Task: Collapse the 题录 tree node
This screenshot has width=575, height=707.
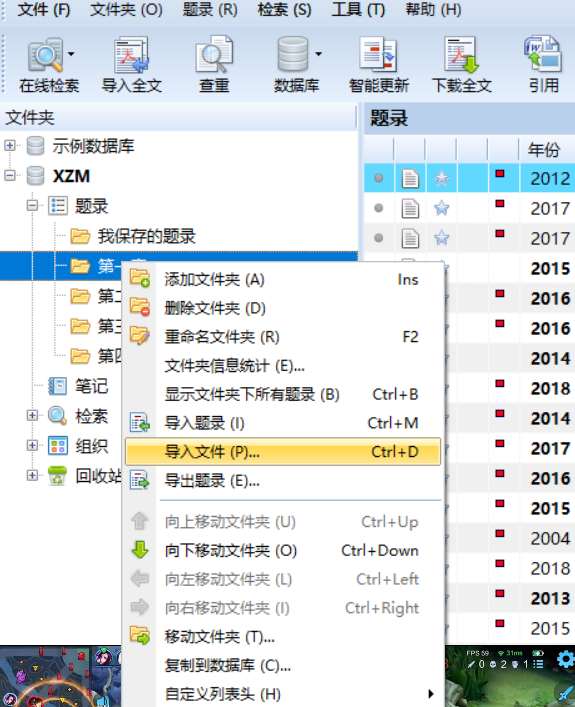Action: (x=32, y=206)
